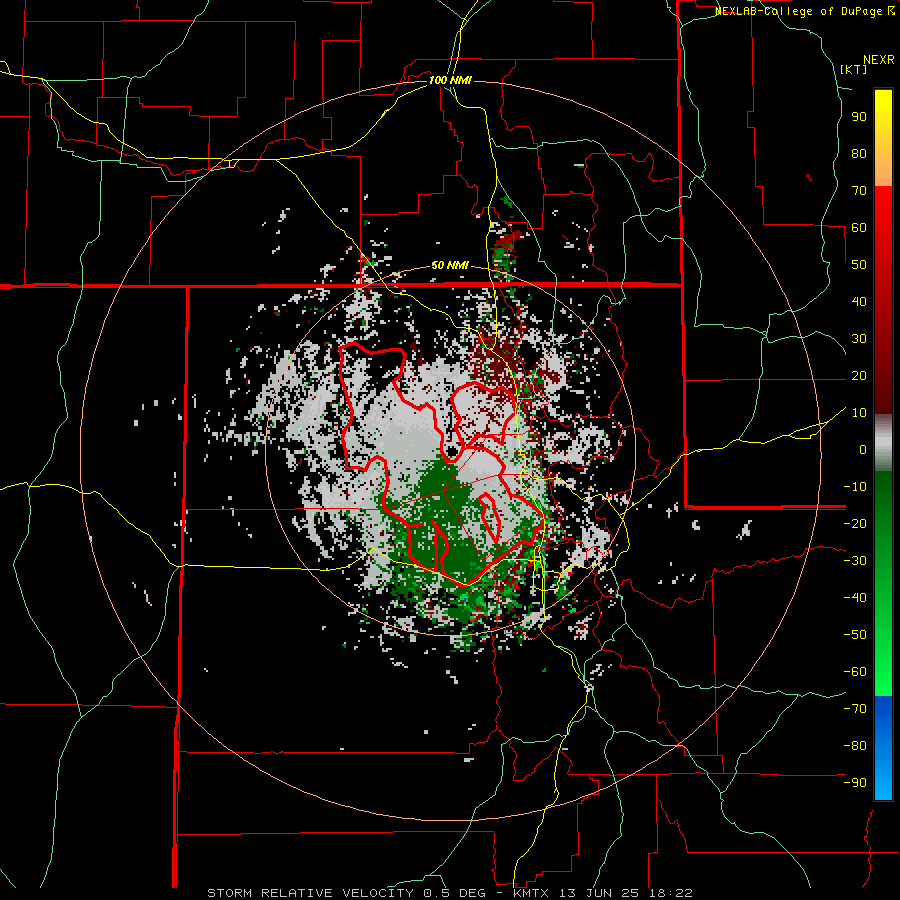The image size is (900, 900).
Task: Click the 0.5 DEG elevation text
Action: pos(455,893)
